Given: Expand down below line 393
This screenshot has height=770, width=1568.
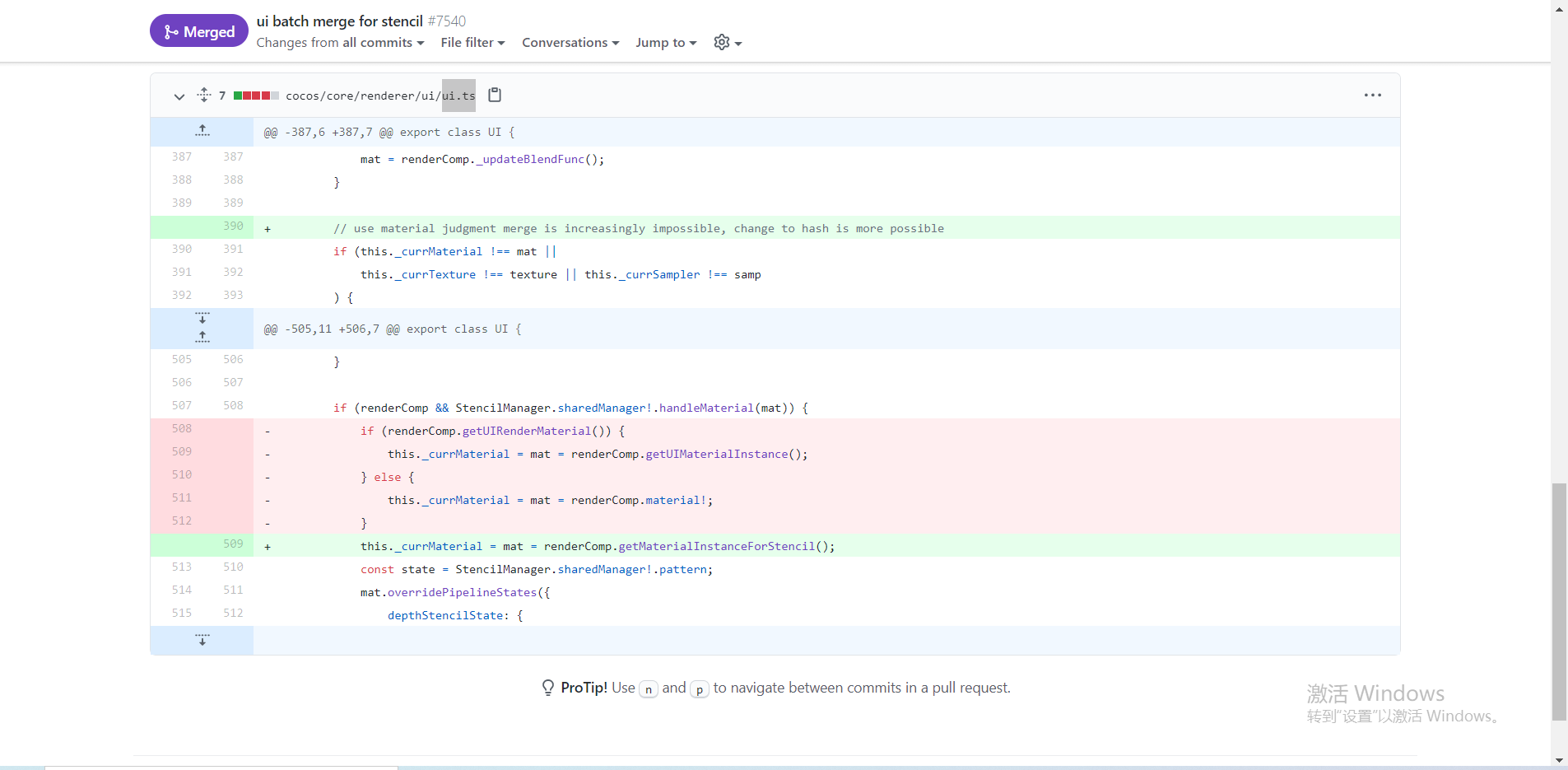Looking at the screenshot, I should pos(202,318).
